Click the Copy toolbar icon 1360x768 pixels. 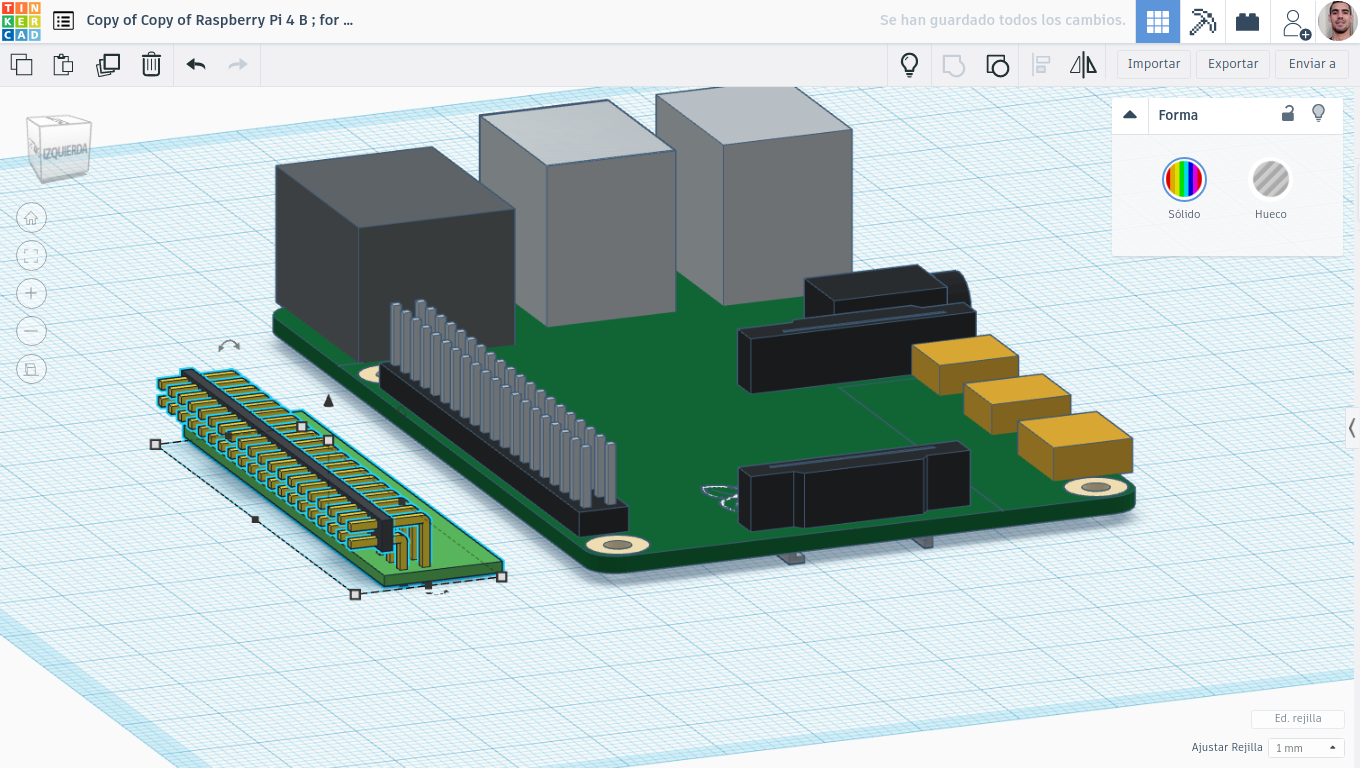pyautogui.click(x=21, y=65)
